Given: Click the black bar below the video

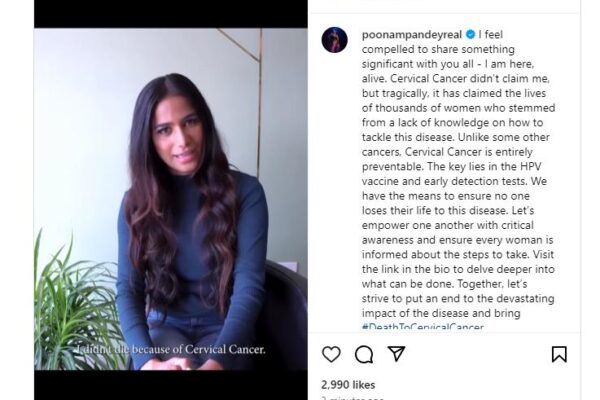Looking at the screenshot, I should click(x=171, y=385).
